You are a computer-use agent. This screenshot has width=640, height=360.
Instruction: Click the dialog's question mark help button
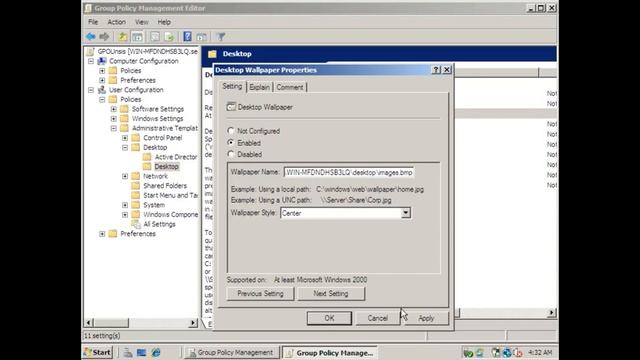[436, 70]
